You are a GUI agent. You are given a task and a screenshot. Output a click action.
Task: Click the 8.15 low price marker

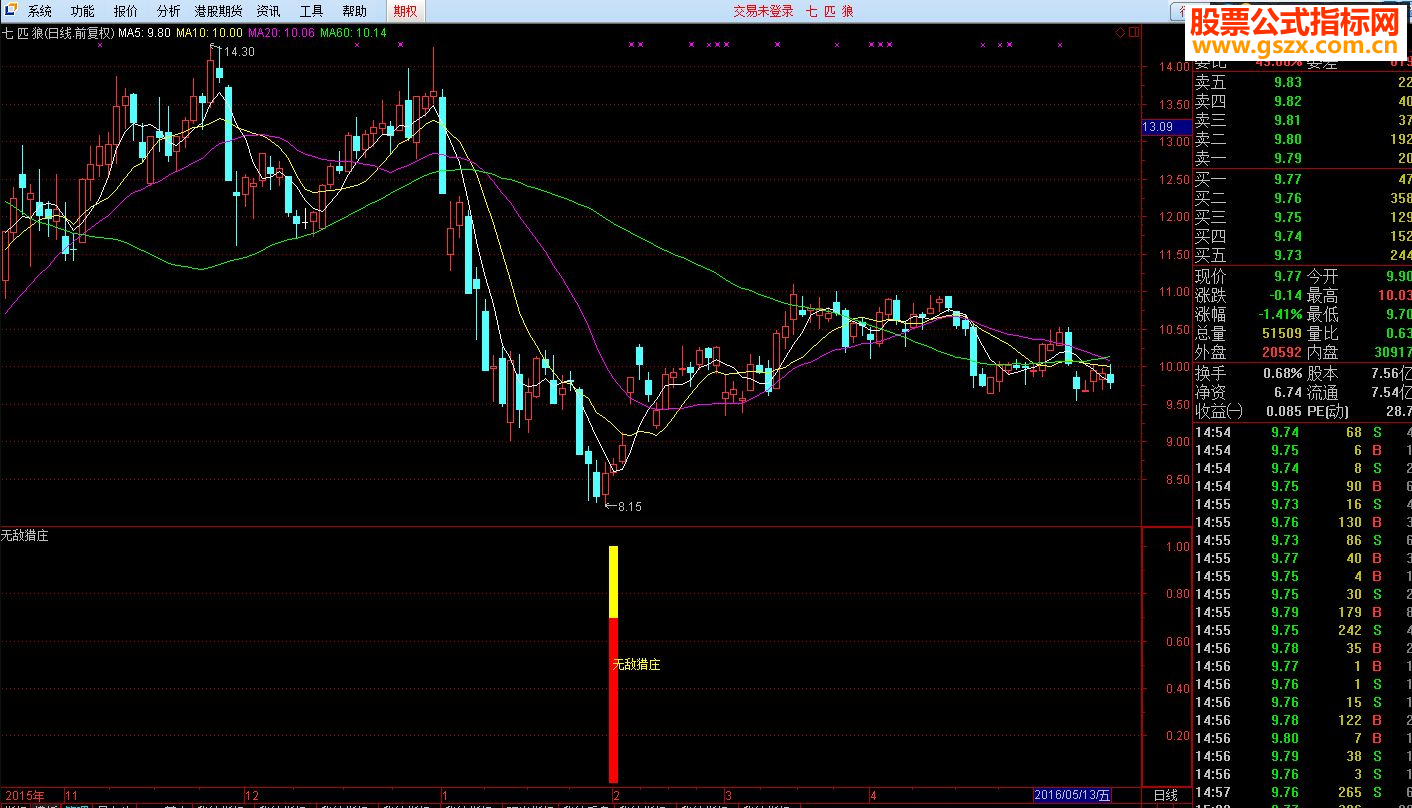630,506
